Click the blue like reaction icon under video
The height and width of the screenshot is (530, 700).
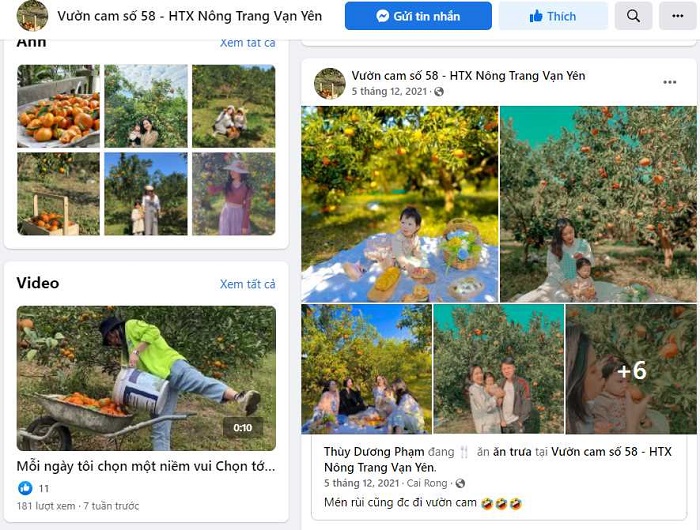pyautogui.click(x=25, y=488)
